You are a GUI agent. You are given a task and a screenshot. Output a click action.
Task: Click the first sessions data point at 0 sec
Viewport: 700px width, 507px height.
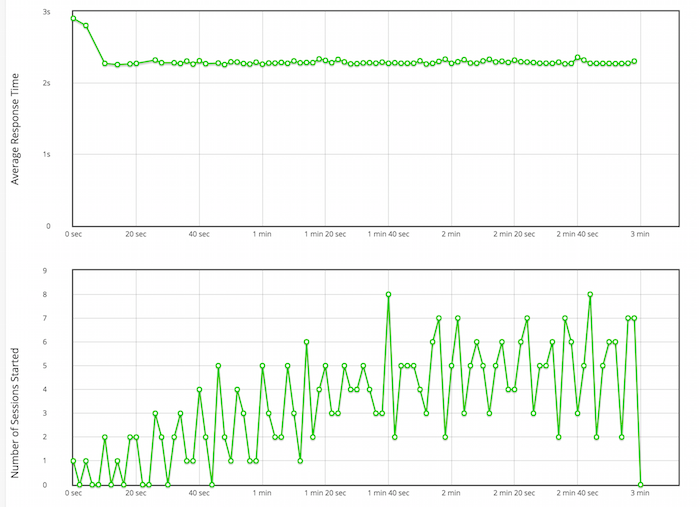tap(73, 461)
